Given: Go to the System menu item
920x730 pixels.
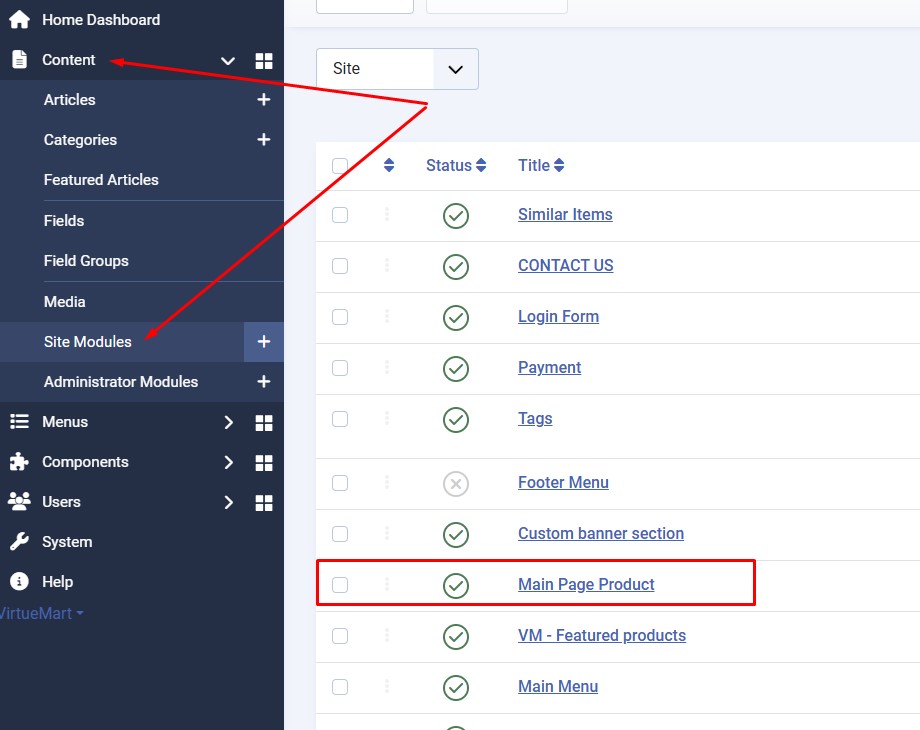Looking at the screenshot, I should point(67,542).
